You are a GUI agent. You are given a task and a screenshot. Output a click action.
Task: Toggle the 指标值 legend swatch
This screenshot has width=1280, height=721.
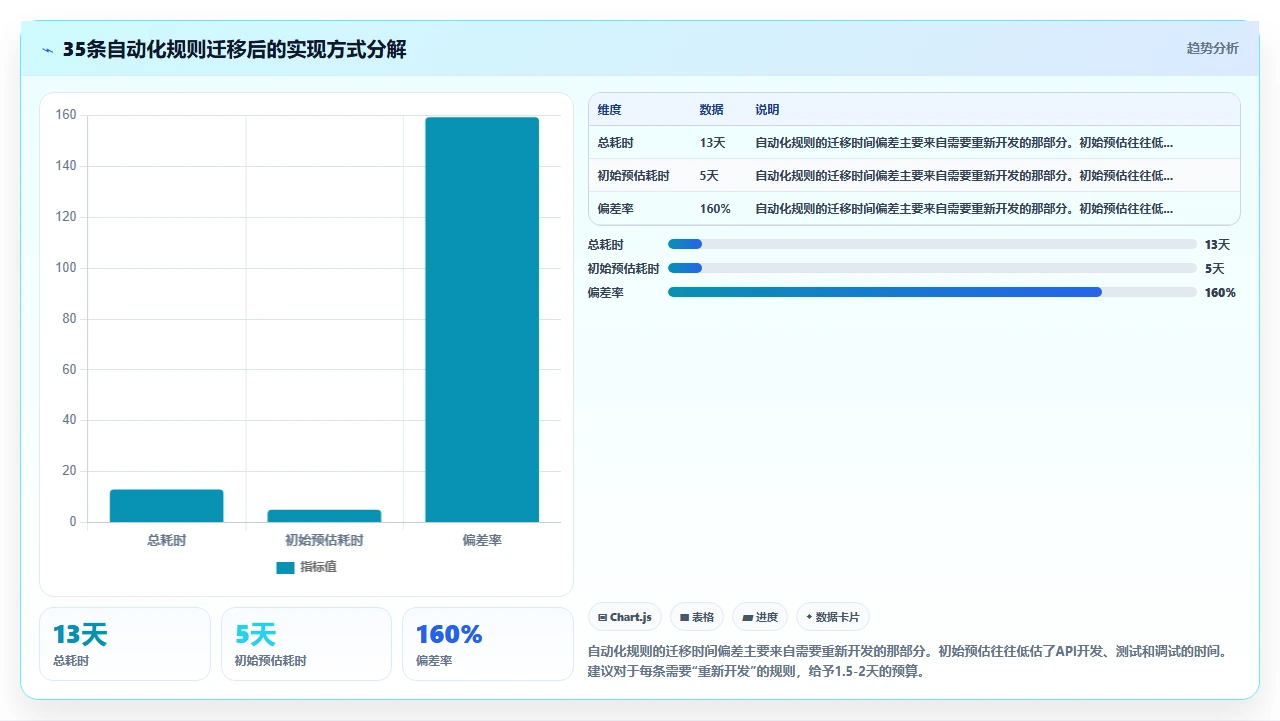tap(285, 567)
